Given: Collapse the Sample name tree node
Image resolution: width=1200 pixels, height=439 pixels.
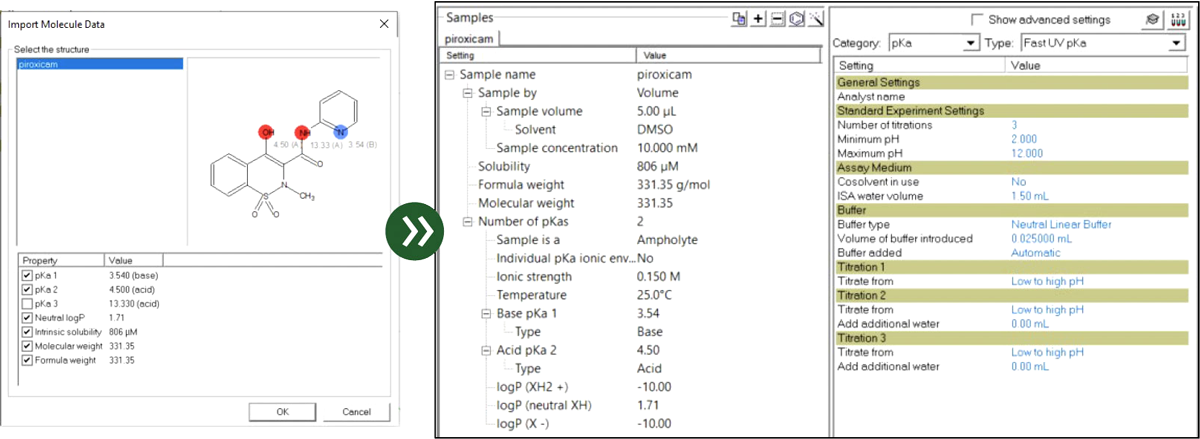Looking at the screenshot, I should point(450,75).
